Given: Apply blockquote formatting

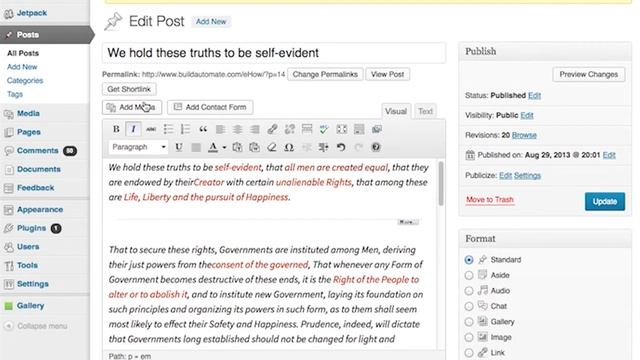Looking at the screenshot, I should tap(203, 129).
